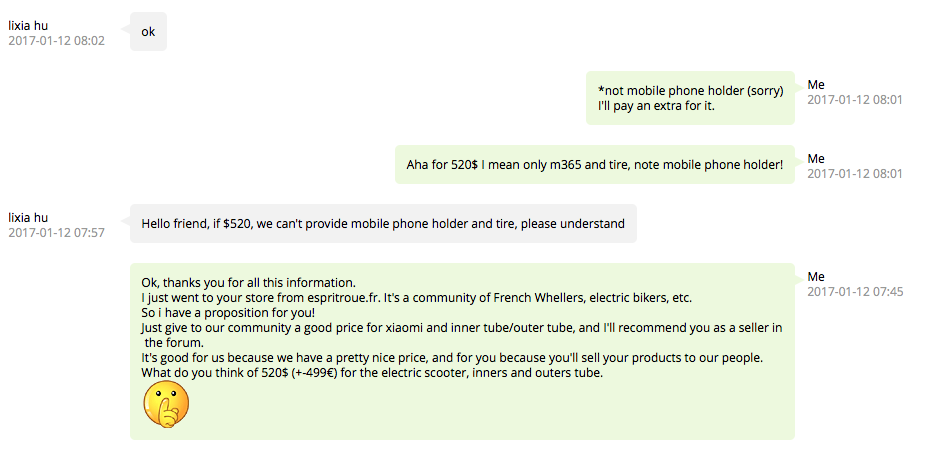
Task: Click the shushing face emoji
Action: click(x=166, y=404)
